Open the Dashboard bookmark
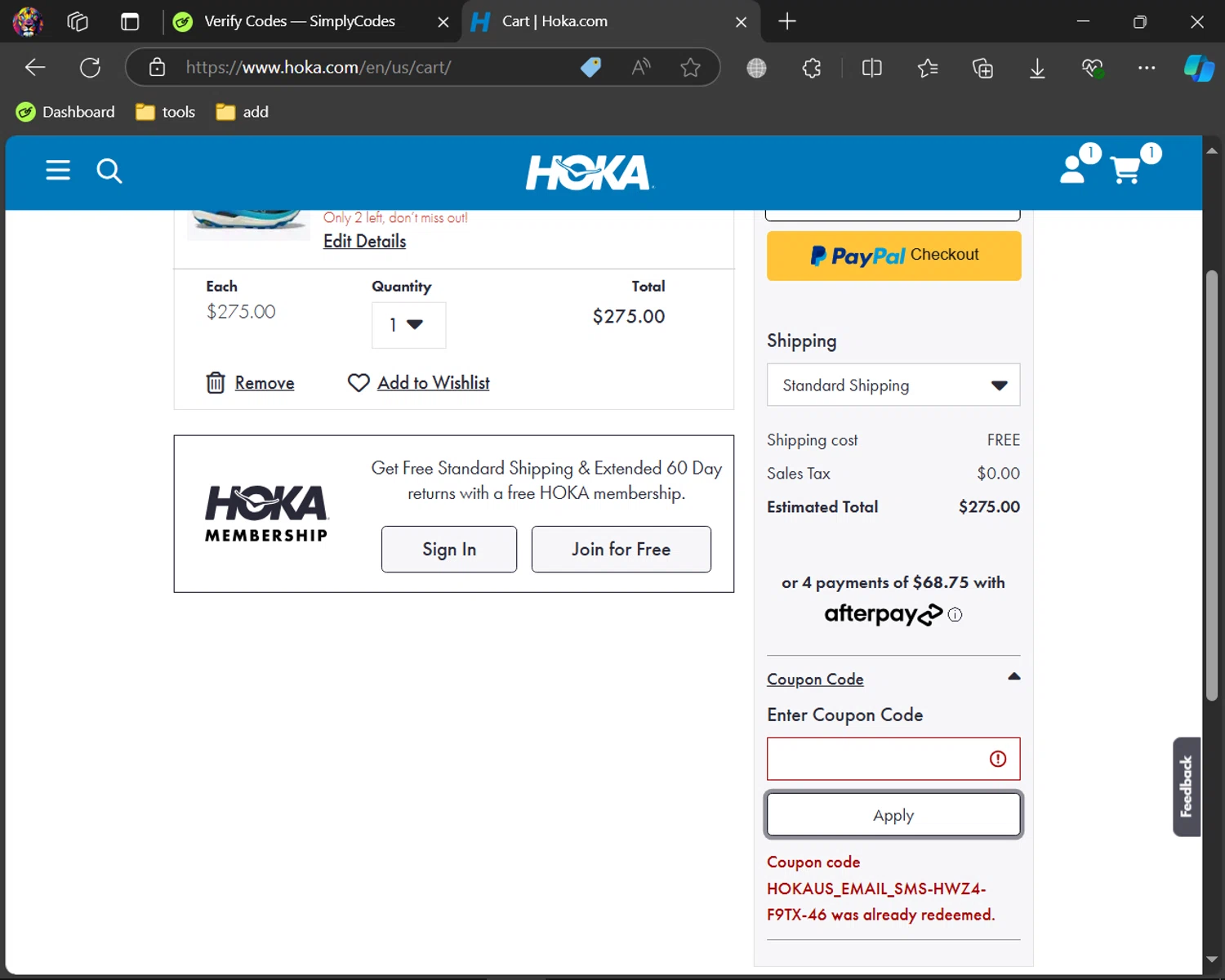 coord(66,112)
